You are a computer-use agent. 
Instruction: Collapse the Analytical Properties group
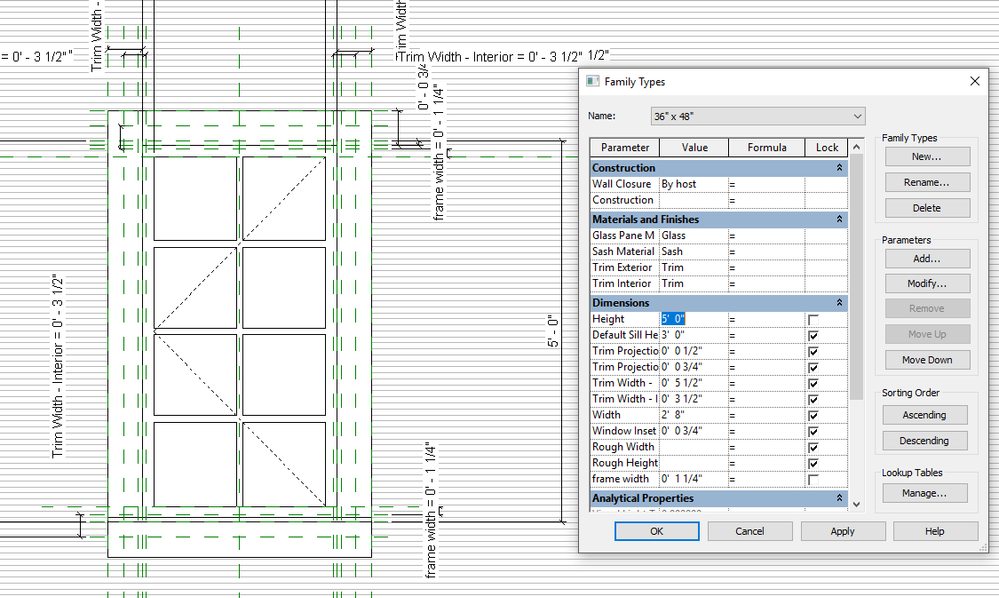tap(839, 498)
